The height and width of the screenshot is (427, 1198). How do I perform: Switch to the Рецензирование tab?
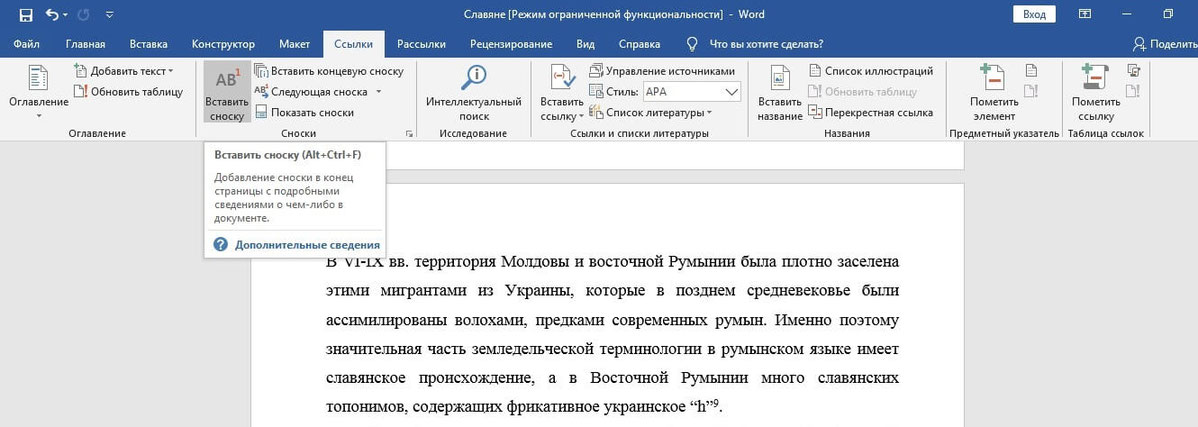point(511,44)
